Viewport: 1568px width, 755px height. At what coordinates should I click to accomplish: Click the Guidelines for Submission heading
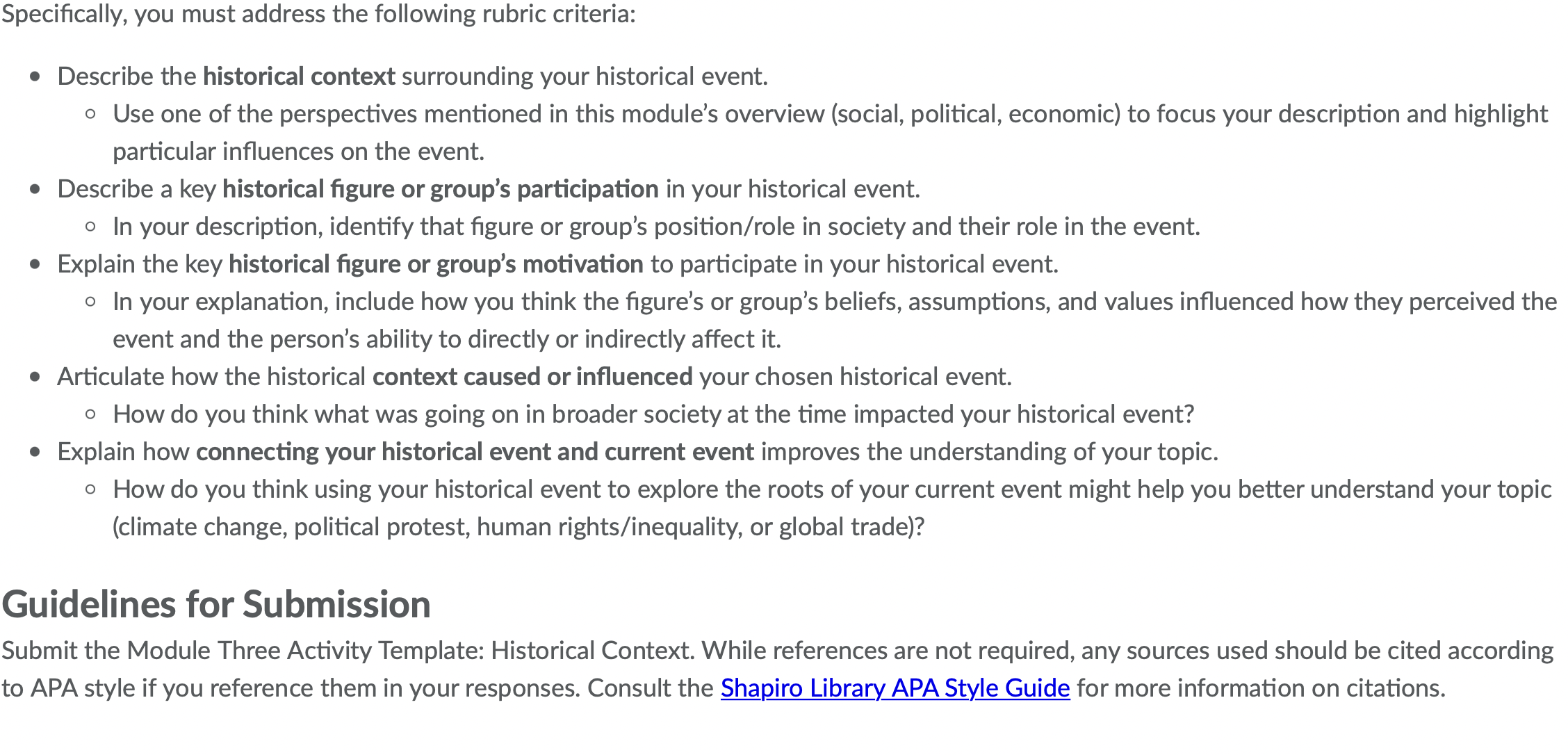(216, 603)
